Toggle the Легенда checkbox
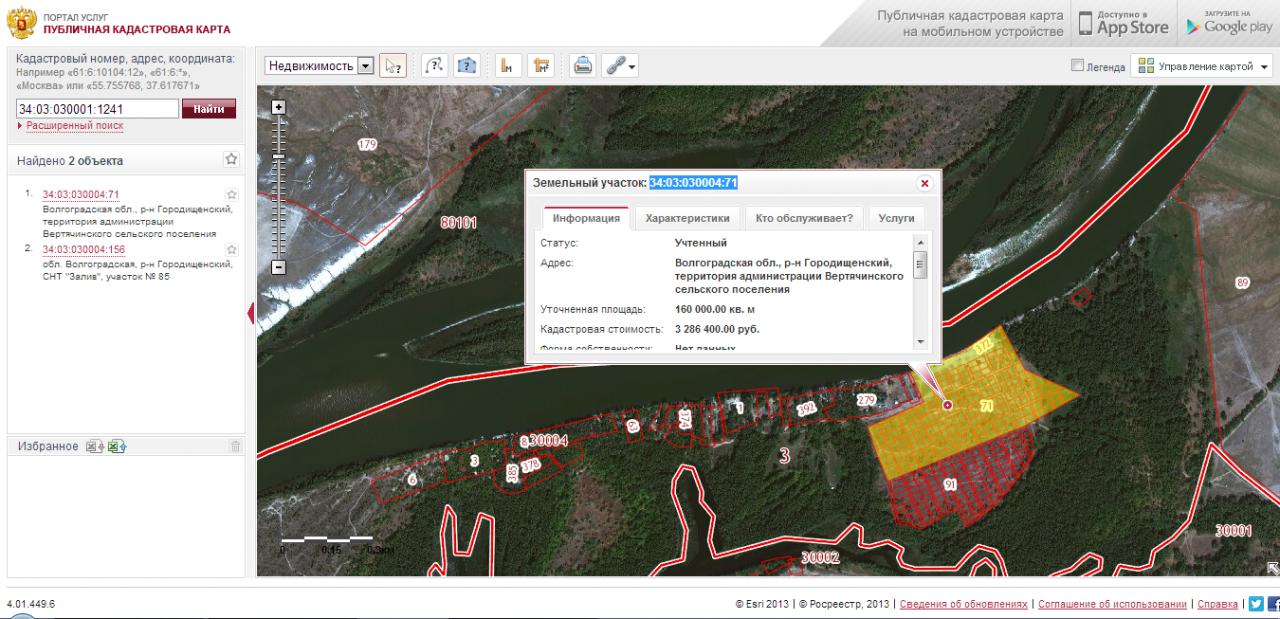The height and width of the screenshot is (619, 1280). coord(1077,67)
